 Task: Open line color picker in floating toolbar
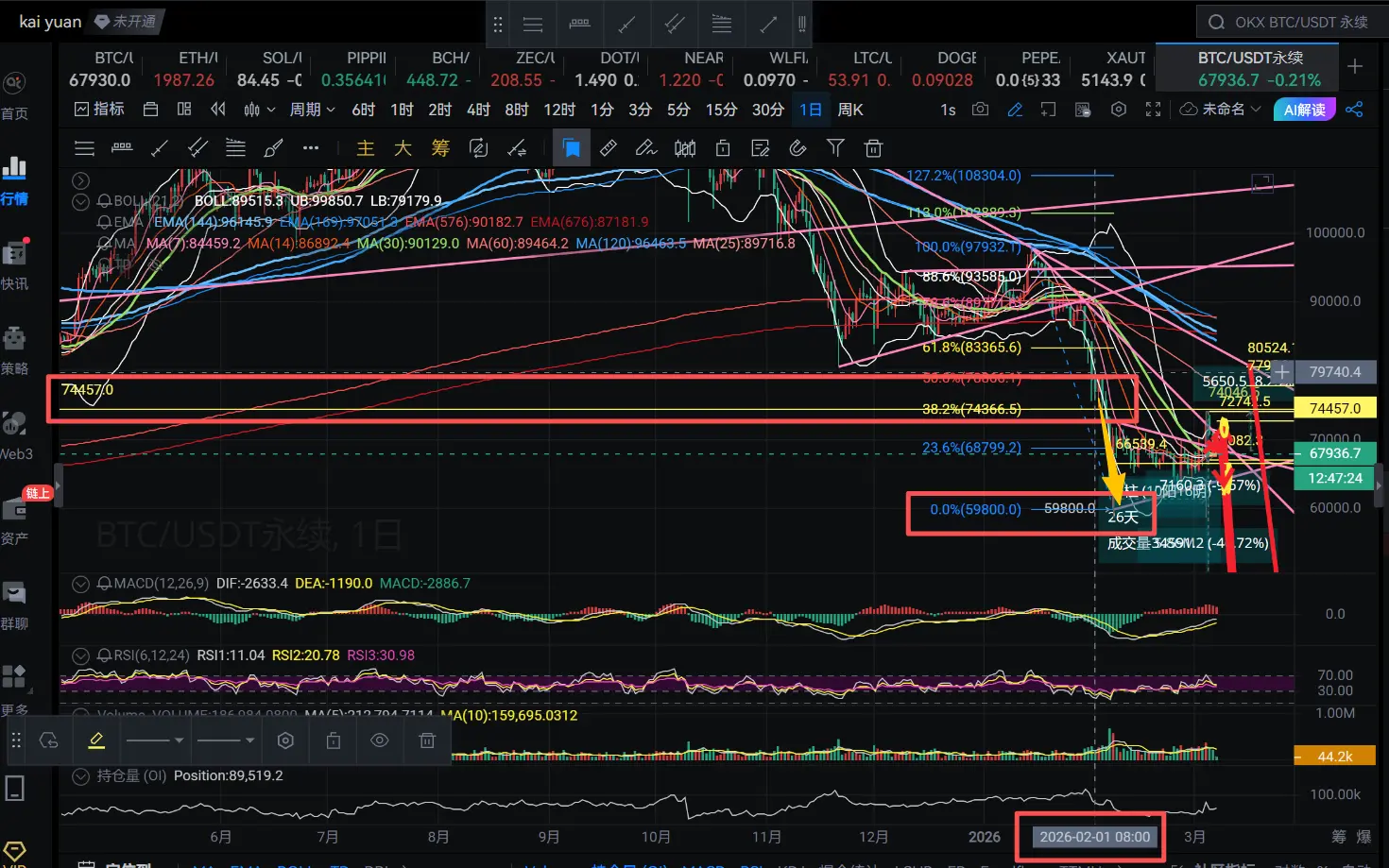(x=96, y=740)
